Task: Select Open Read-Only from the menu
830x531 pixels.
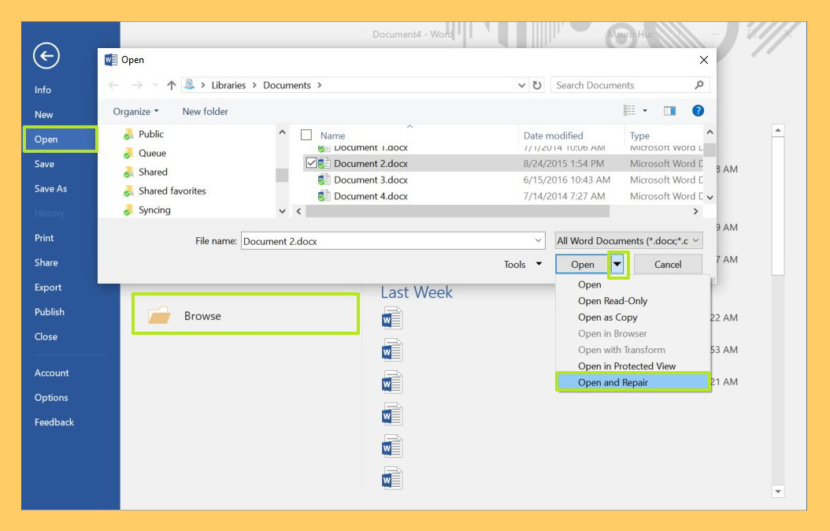Action: tap(612, 301)
